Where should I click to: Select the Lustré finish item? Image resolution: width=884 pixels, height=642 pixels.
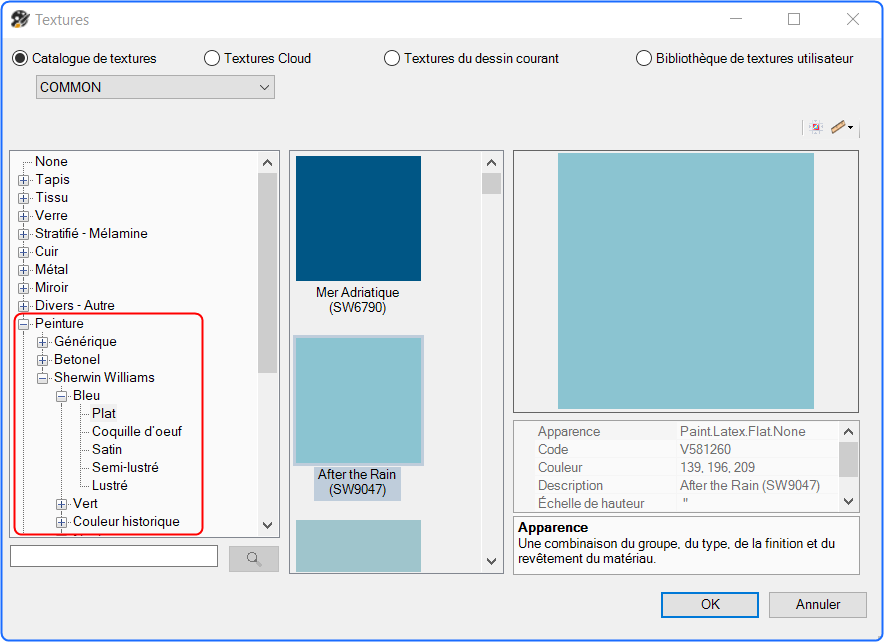pos(110,486)
